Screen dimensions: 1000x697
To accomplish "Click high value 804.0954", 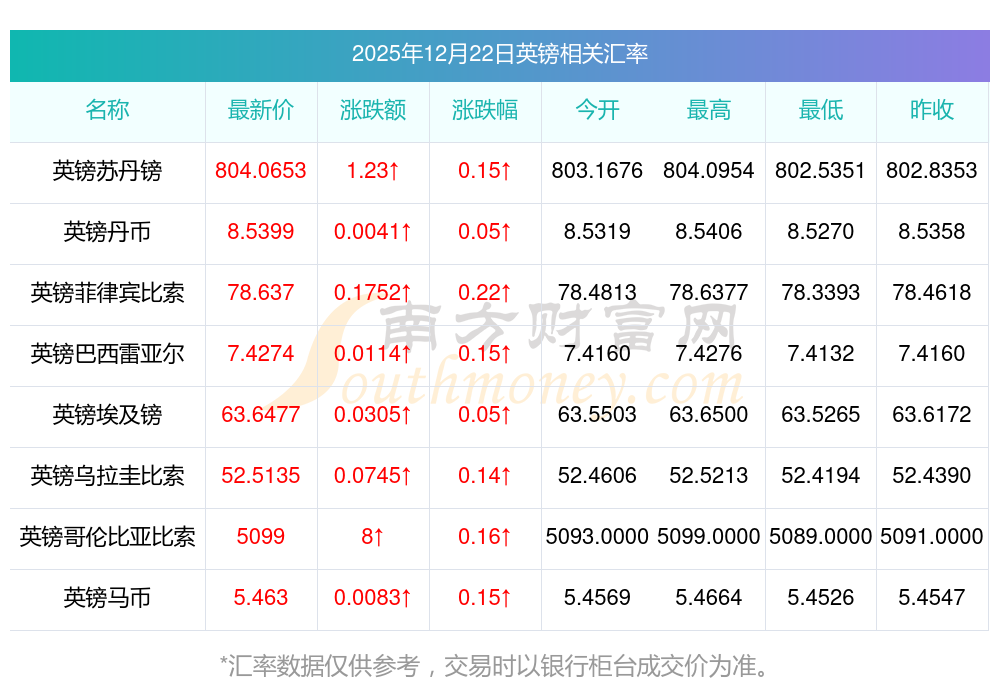I will tap(709, 171).
